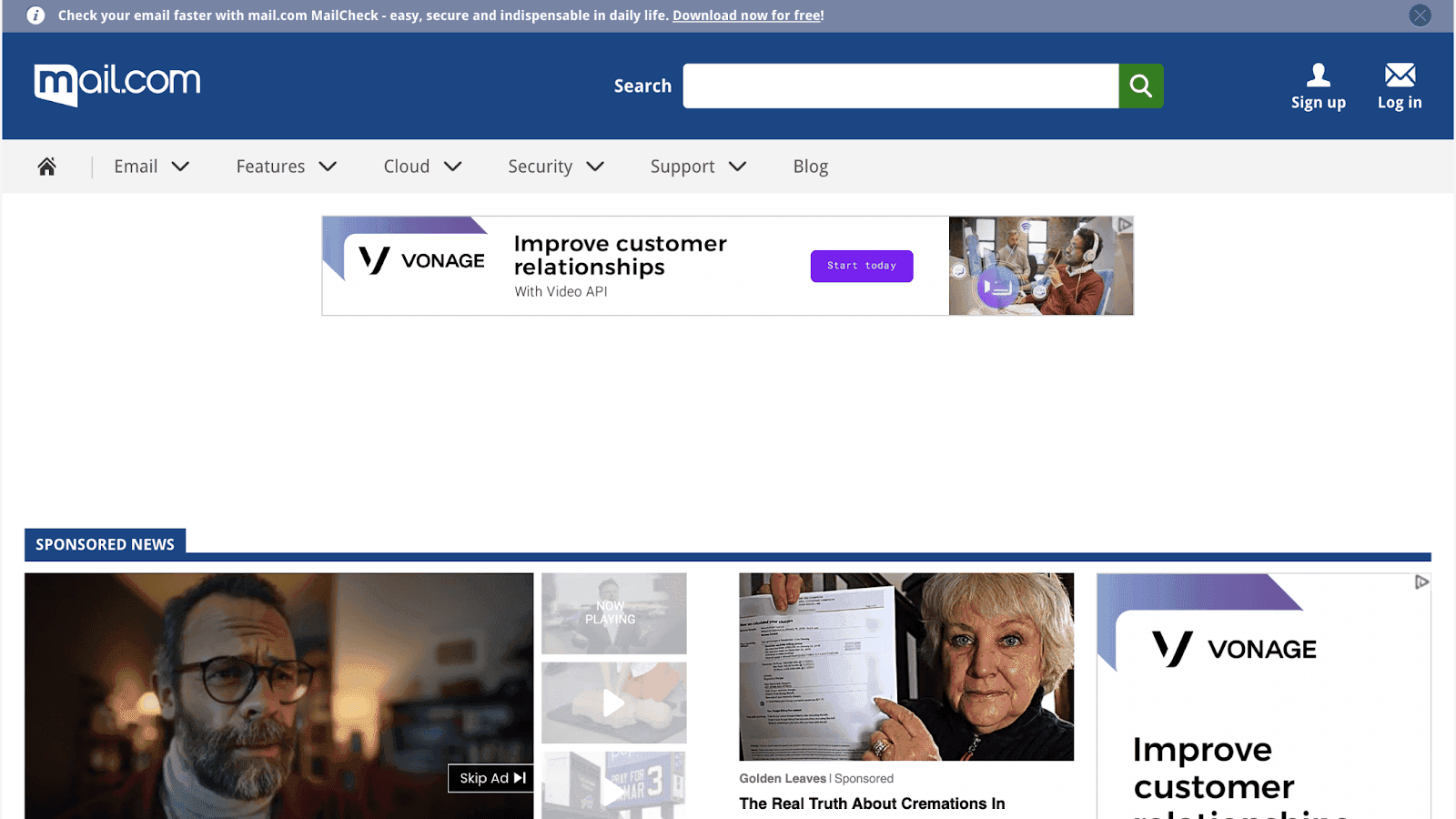Dismiss the MailCheck banner with the X
This screenshot has width=1456, height=819.
[1419, 15]
